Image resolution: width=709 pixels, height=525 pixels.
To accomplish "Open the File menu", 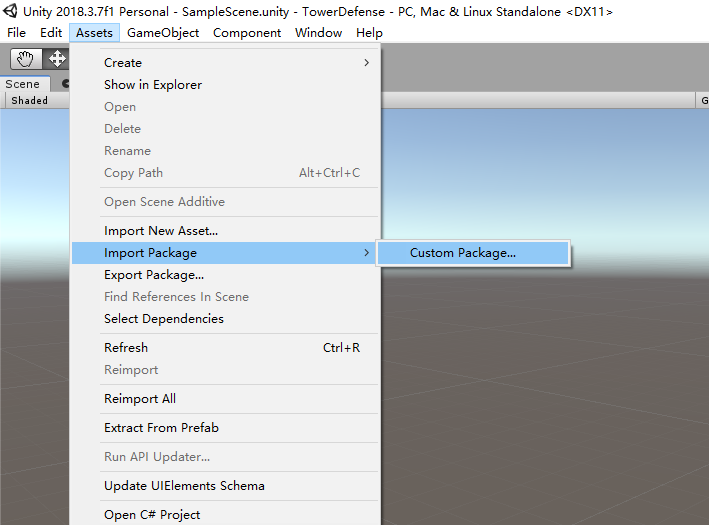I will (x=16, y=33).
